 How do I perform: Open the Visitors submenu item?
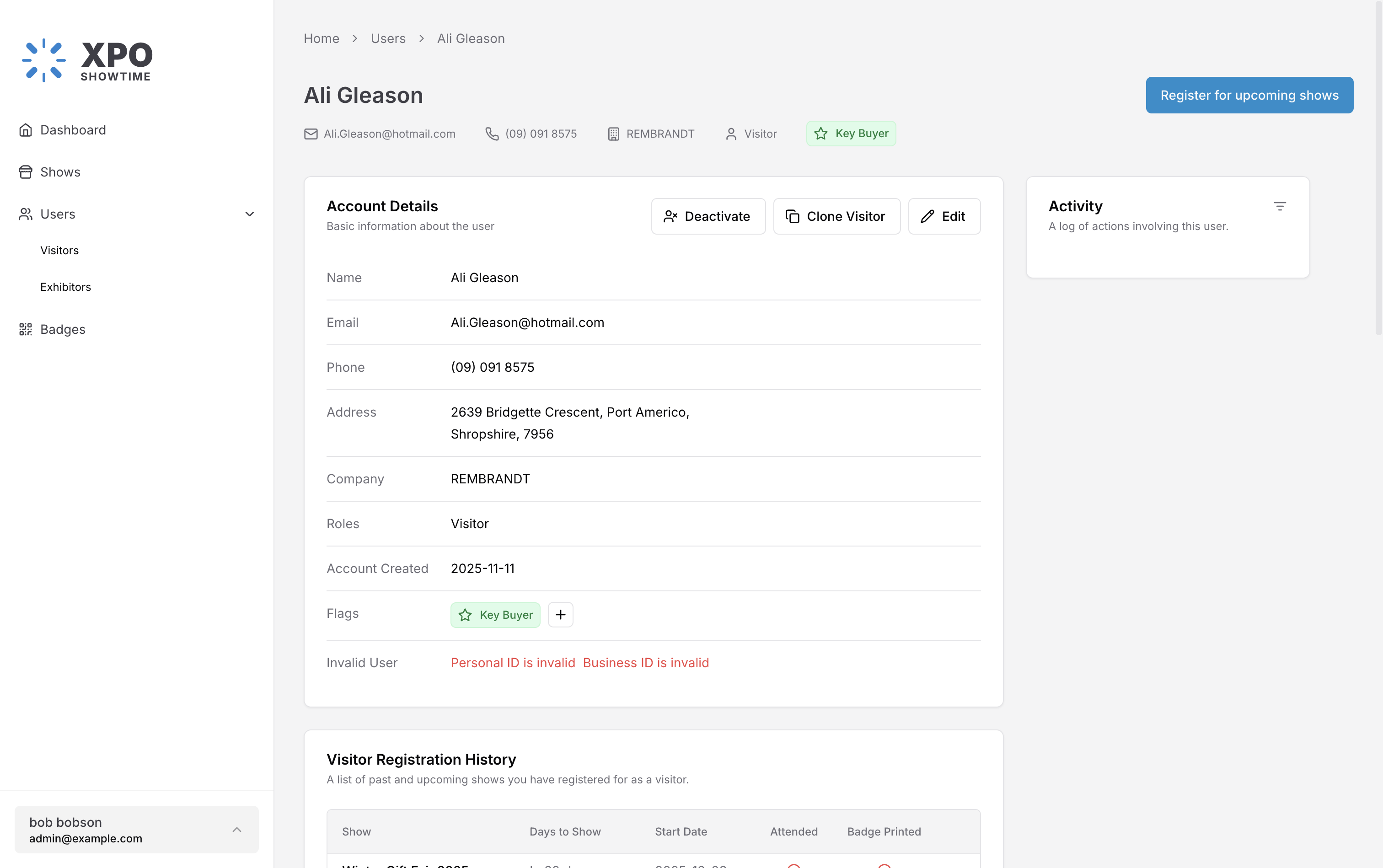coord(59,250)
